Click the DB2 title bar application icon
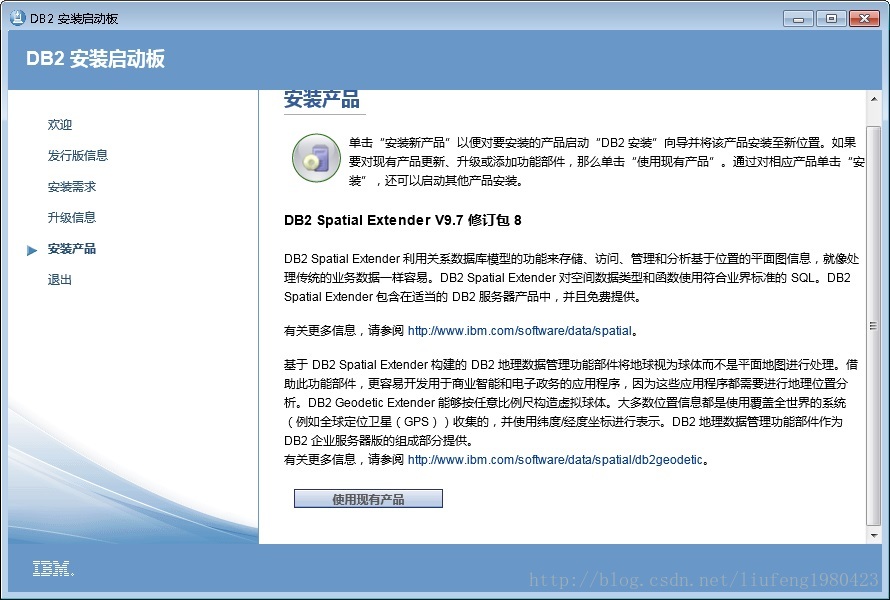The height and width of the screenshot is (600, 890). tap(18, 18)
